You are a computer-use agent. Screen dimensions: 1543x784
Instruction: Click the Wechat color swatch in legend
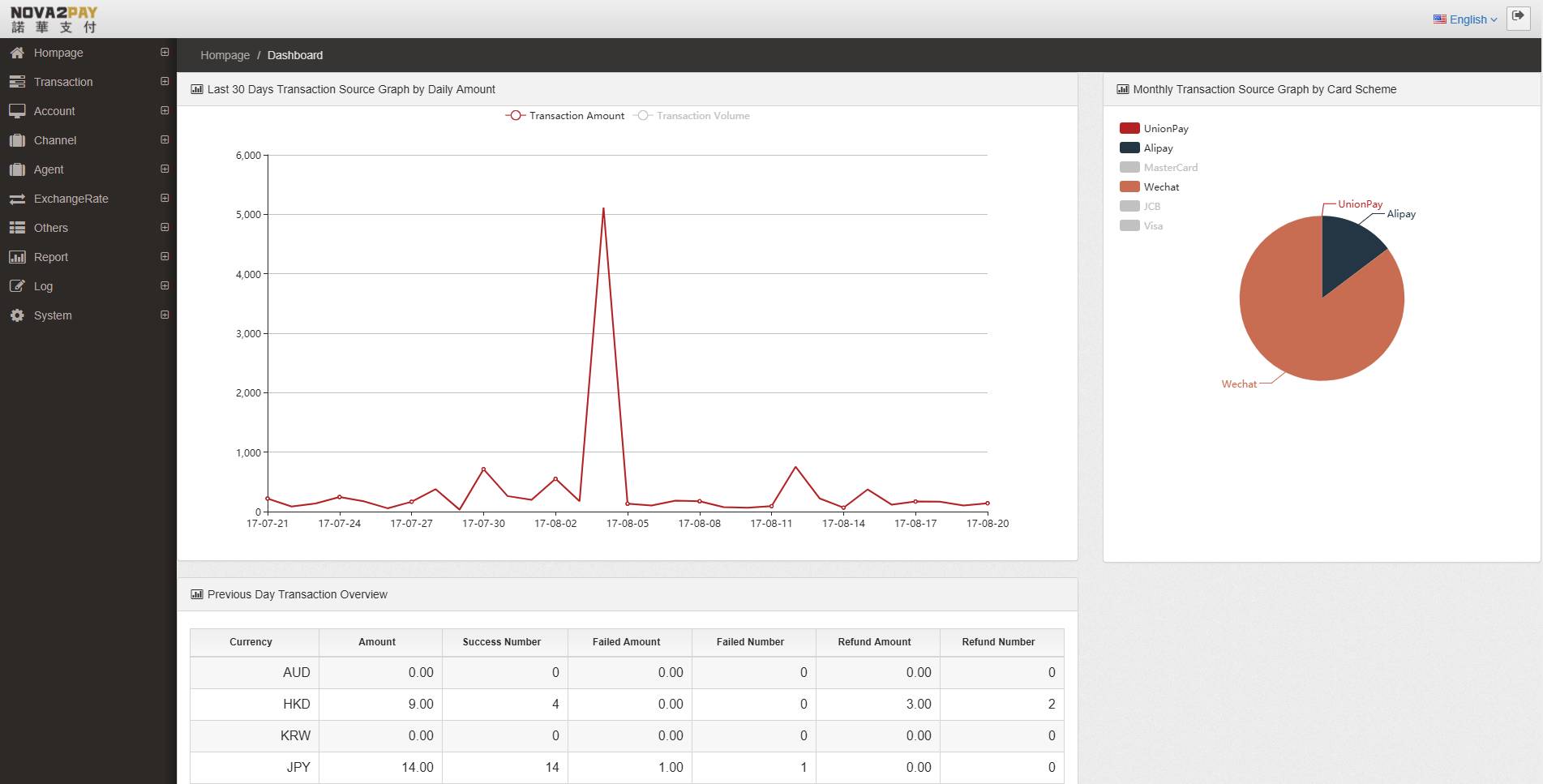click(x=1129, y=187)
